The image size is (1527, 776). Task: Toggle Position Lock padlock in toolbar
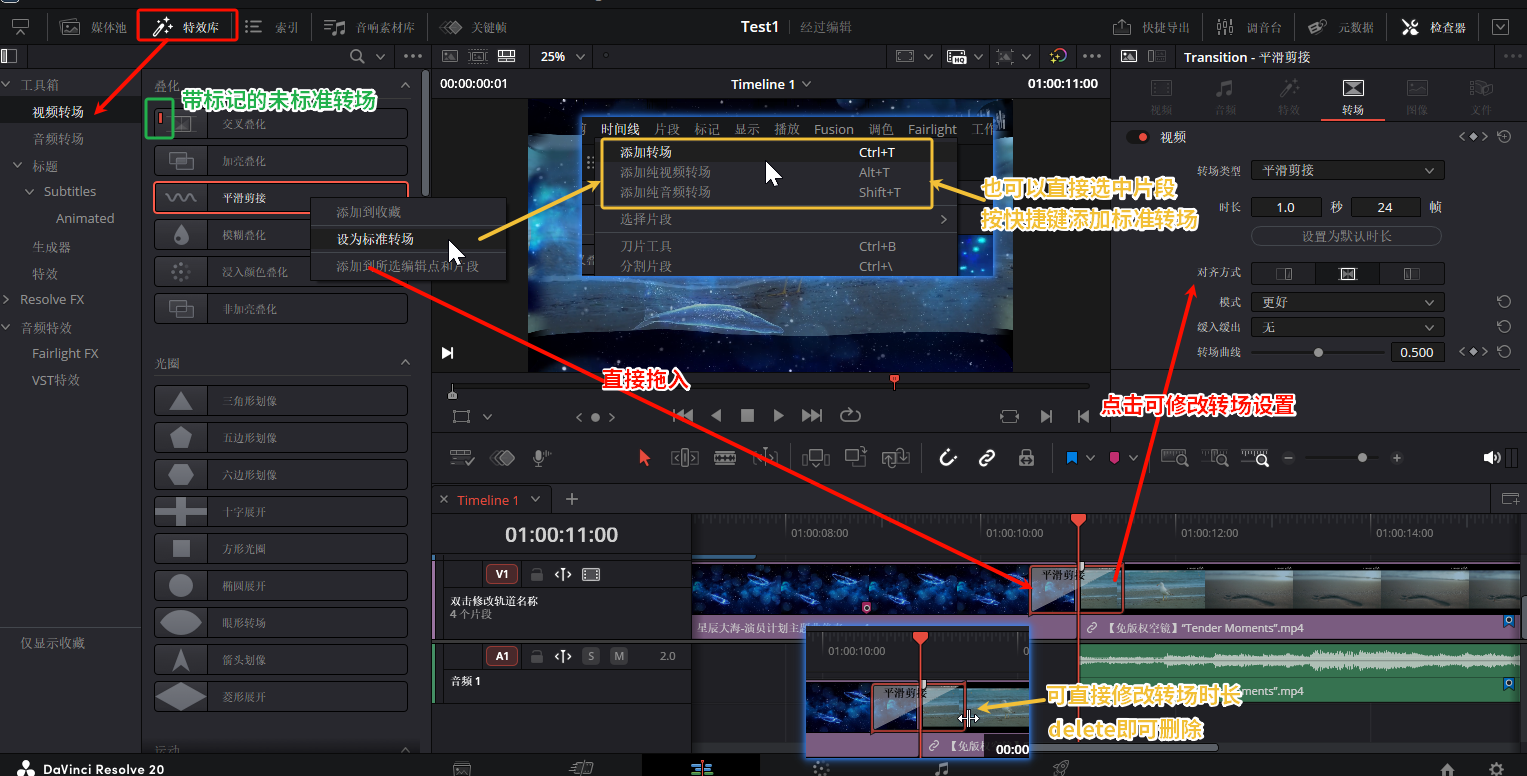point(1026,458)
